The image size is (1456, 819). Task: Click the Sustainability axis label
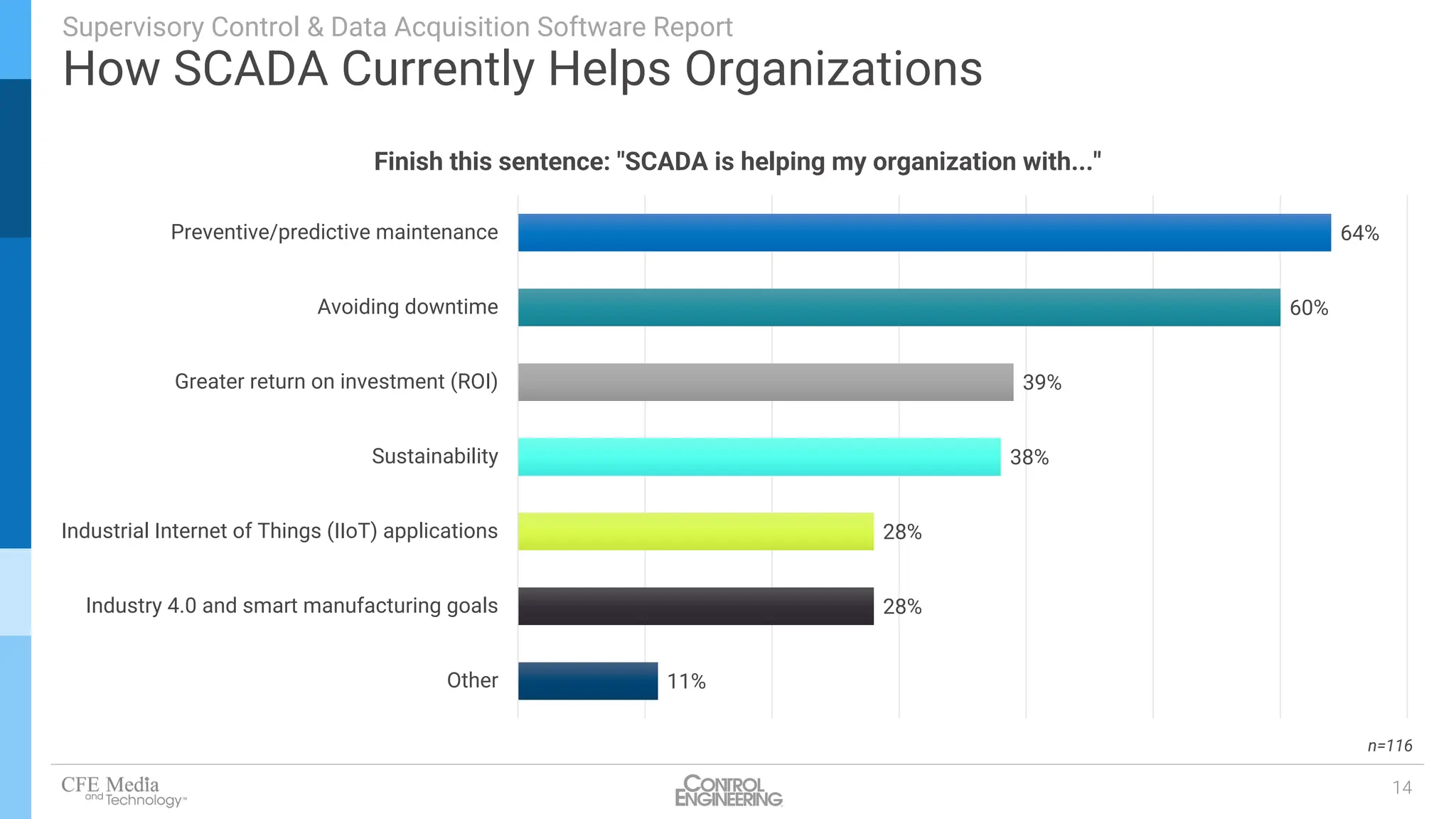434,456
